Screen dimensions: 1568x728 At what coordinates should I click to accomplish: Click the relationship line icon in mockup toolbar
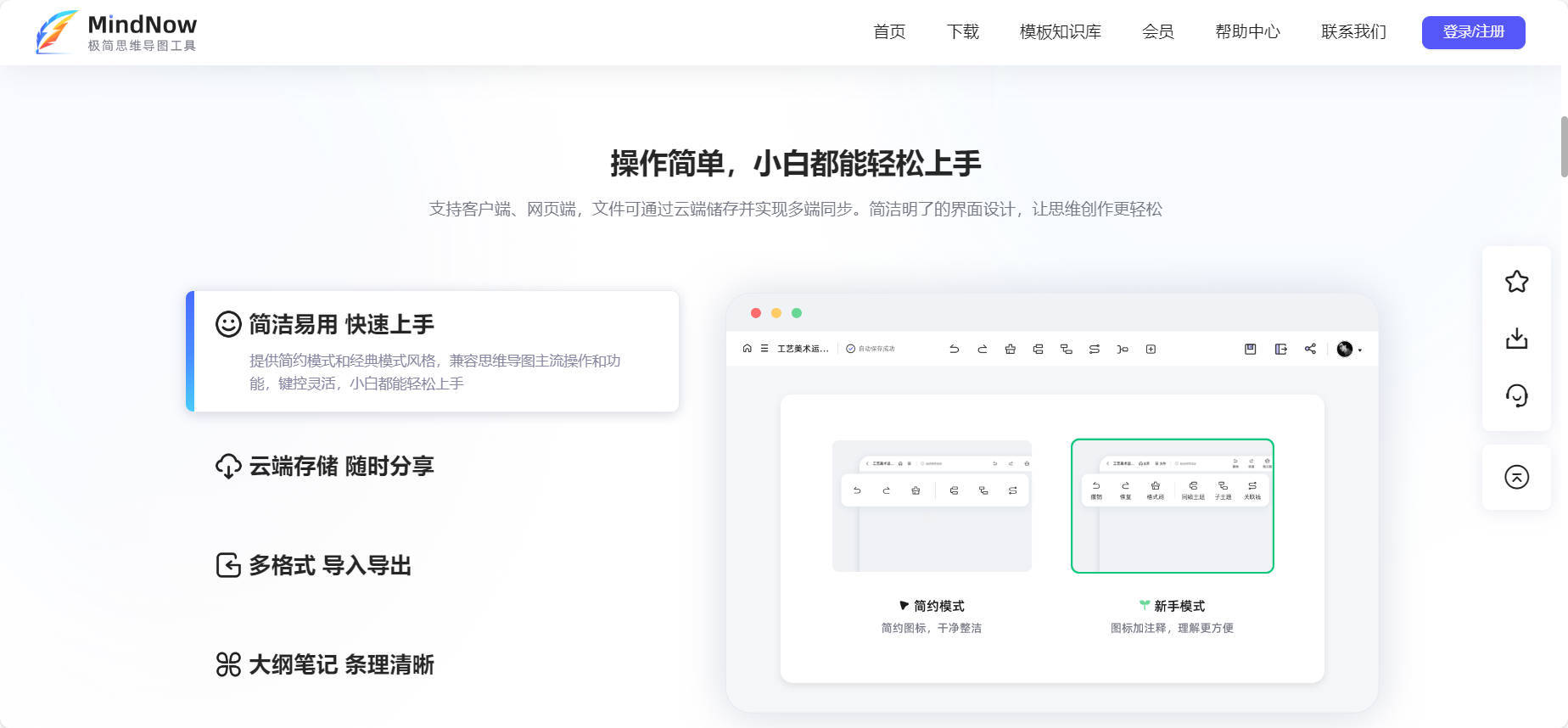1095,349
